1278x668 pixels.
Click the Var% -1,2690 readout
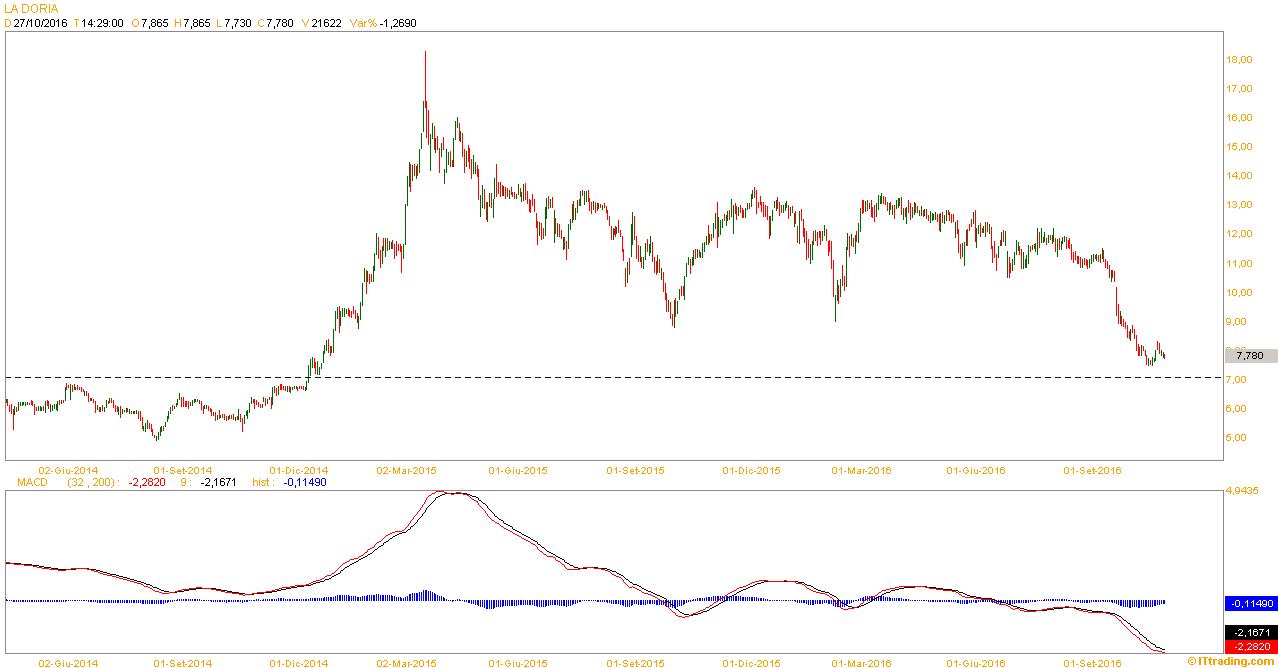coord(383,23)
